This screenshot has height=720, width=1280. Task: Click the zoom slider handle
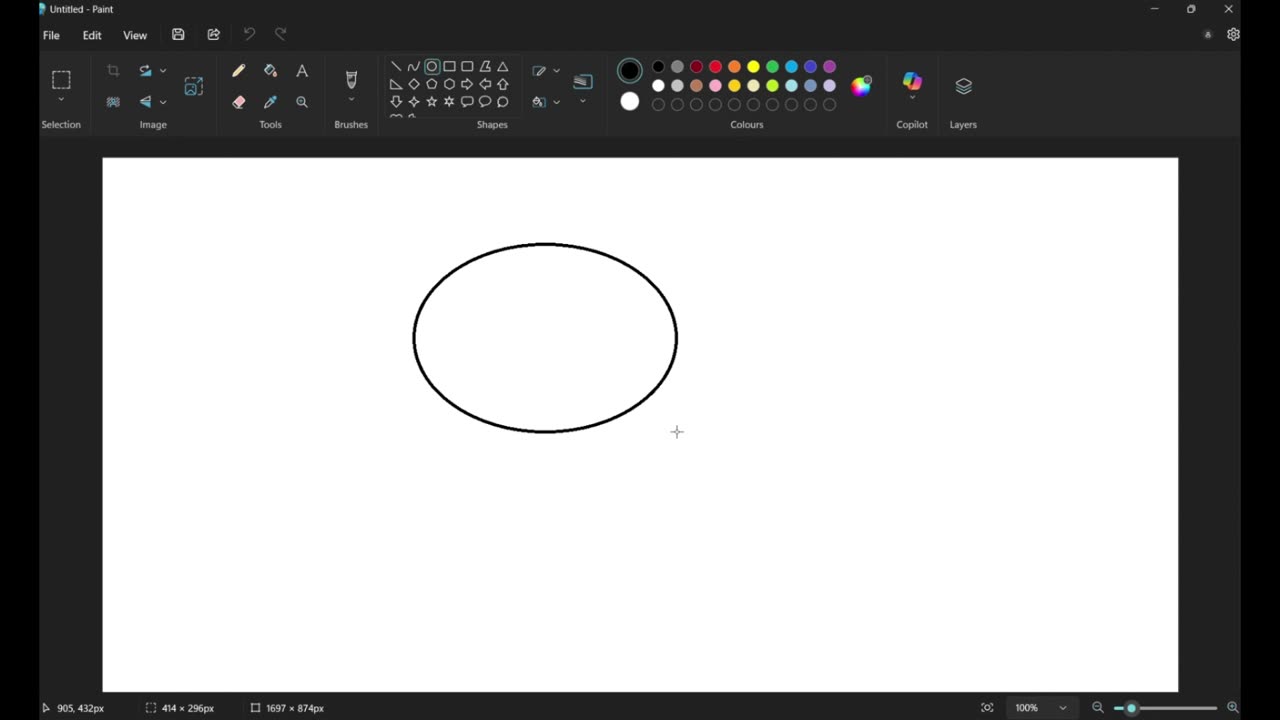click(1131, 708)
